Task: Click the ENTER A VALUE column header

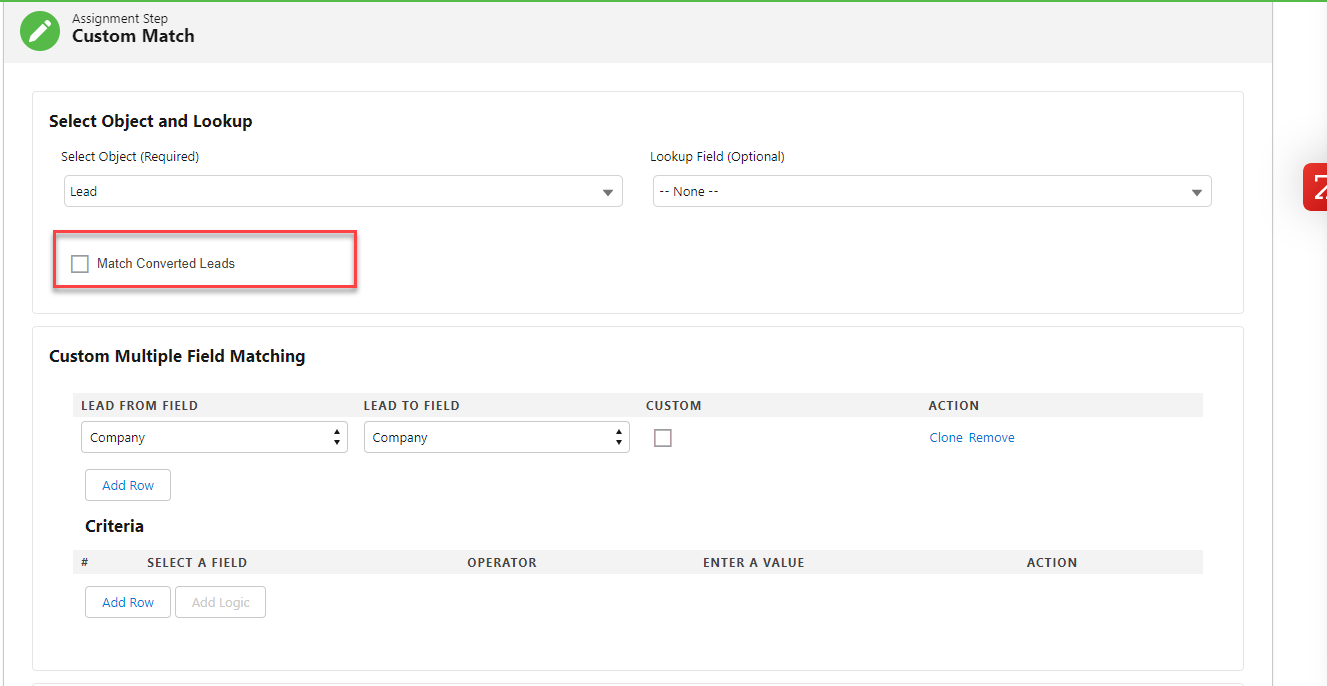Action: [x=753, y=563]
